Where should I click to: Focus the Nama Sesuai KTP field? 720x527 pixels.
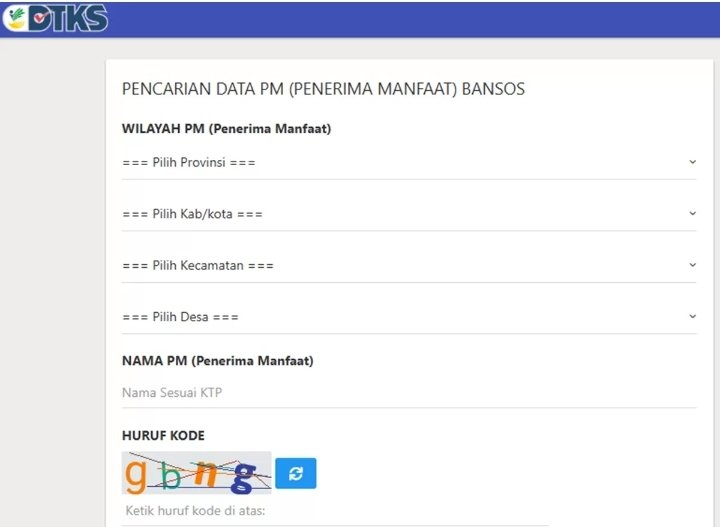coord(409,392)
